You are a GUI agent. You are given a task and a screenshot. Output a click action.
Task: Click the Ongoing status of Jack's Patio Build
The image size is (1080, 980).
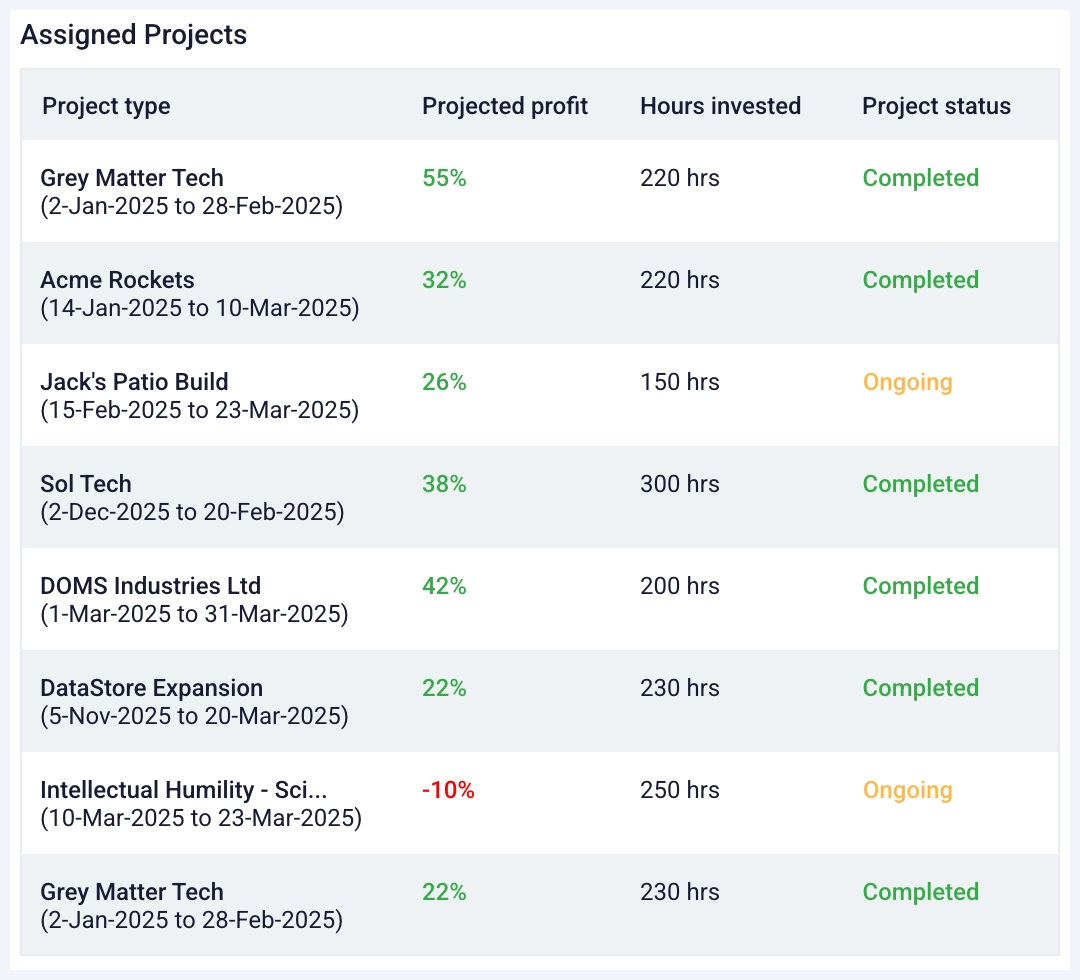[x=907, y=382]
